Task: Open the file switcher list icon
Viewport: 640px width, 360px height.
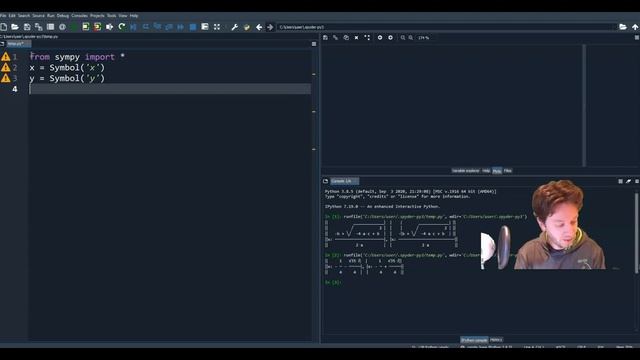Action: (x=50, y=27)
